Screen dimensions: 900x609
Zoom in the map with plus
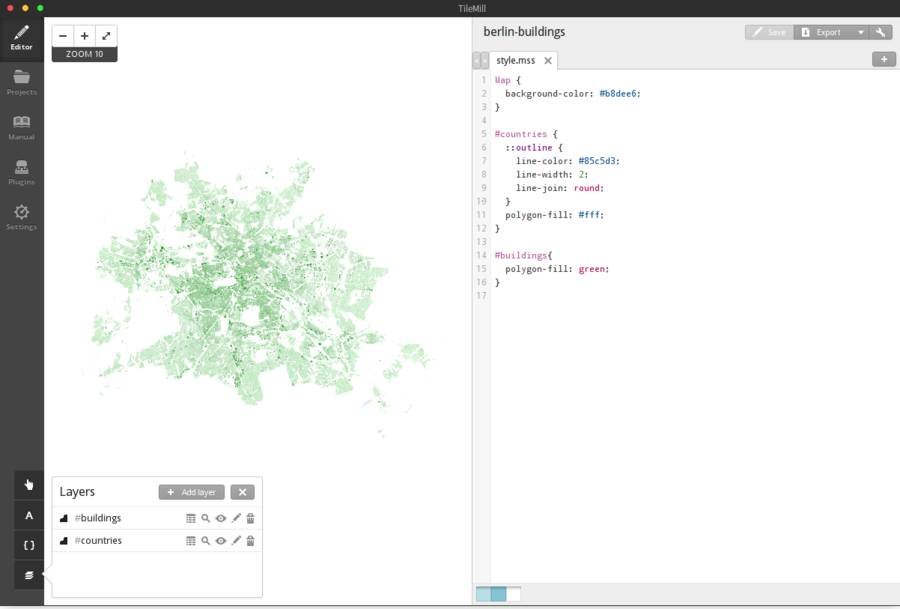coord(85,36)
